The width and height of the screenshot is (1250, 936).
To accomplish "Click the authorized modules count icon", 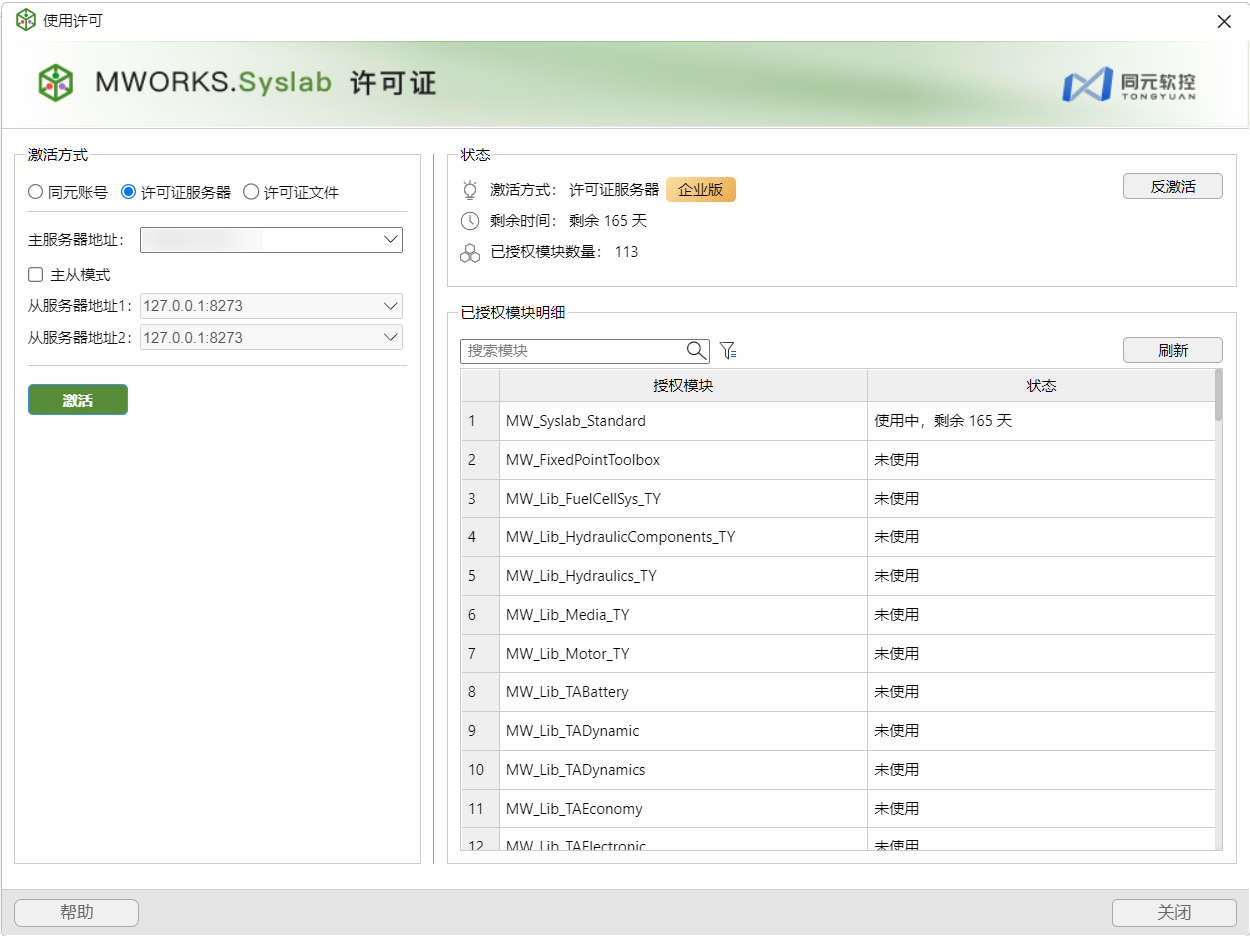I will click(470, 253).
